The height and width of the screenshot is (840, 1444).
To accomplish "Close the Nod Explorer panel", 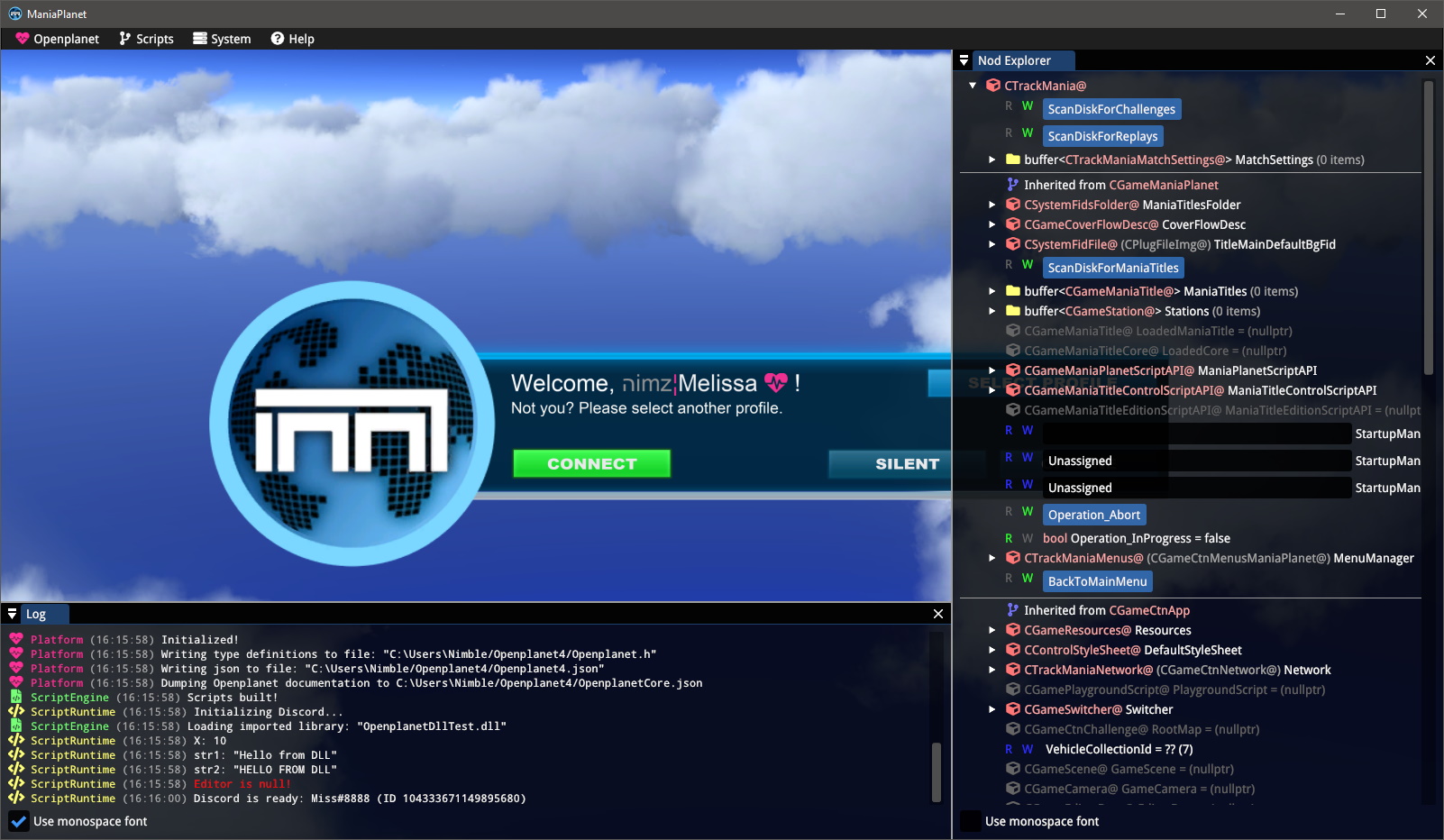I will (x=1430, y=60).
